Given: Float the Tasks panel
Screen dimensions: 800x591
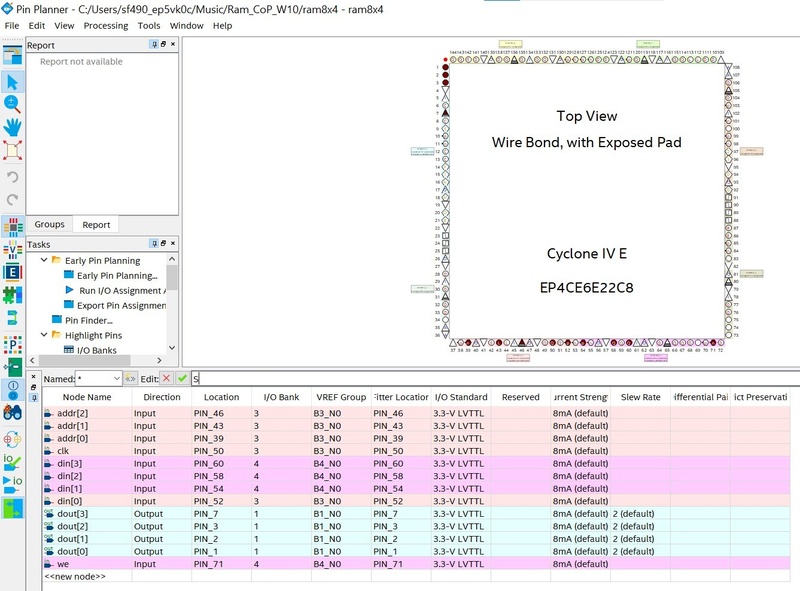Looking at the screenshot, I should pos(163,243).
